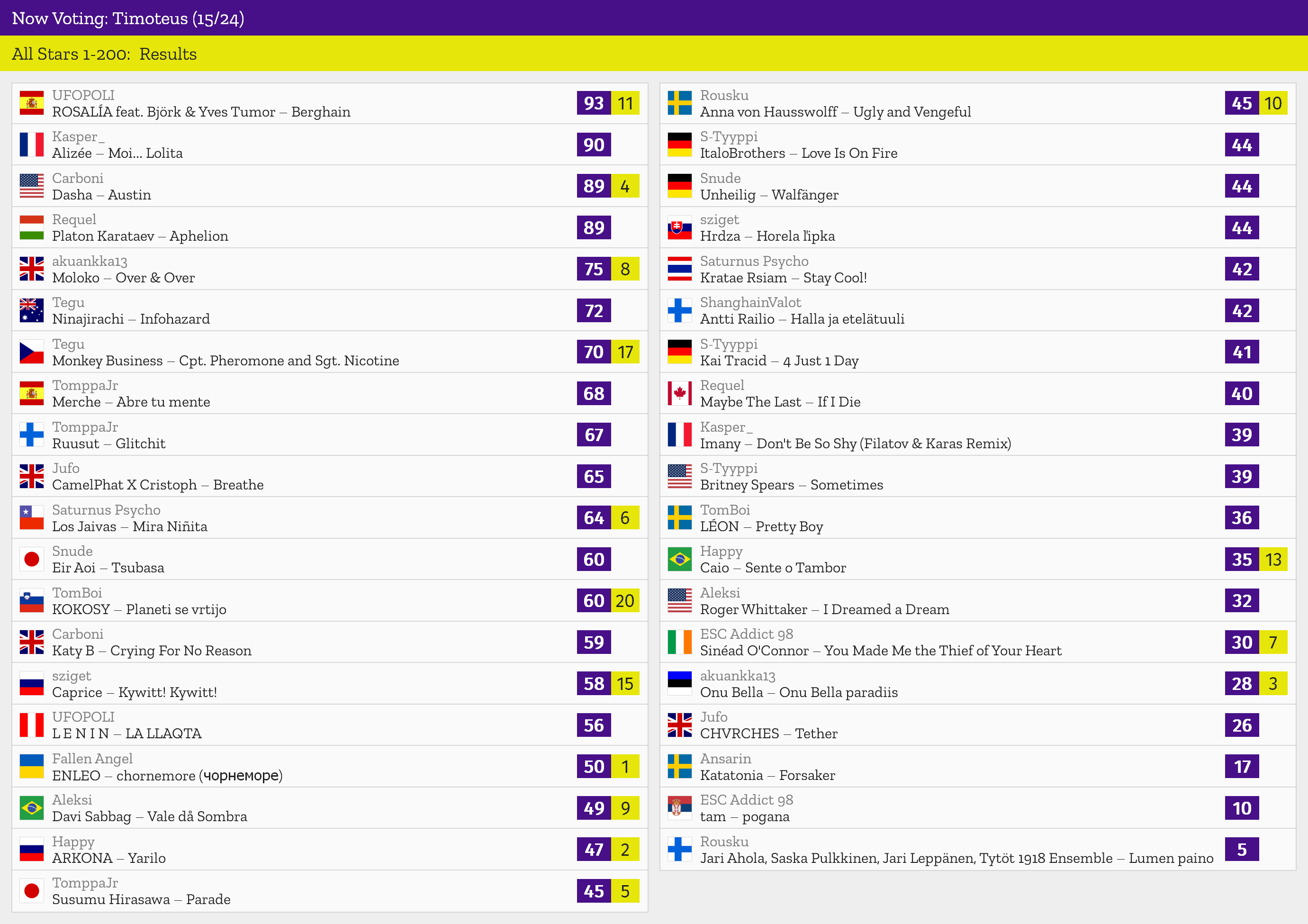Select username 'ShanghainValot' above Antti Railio
The width and height of the screenshot is (1308, 924).
tap(750, 302)
